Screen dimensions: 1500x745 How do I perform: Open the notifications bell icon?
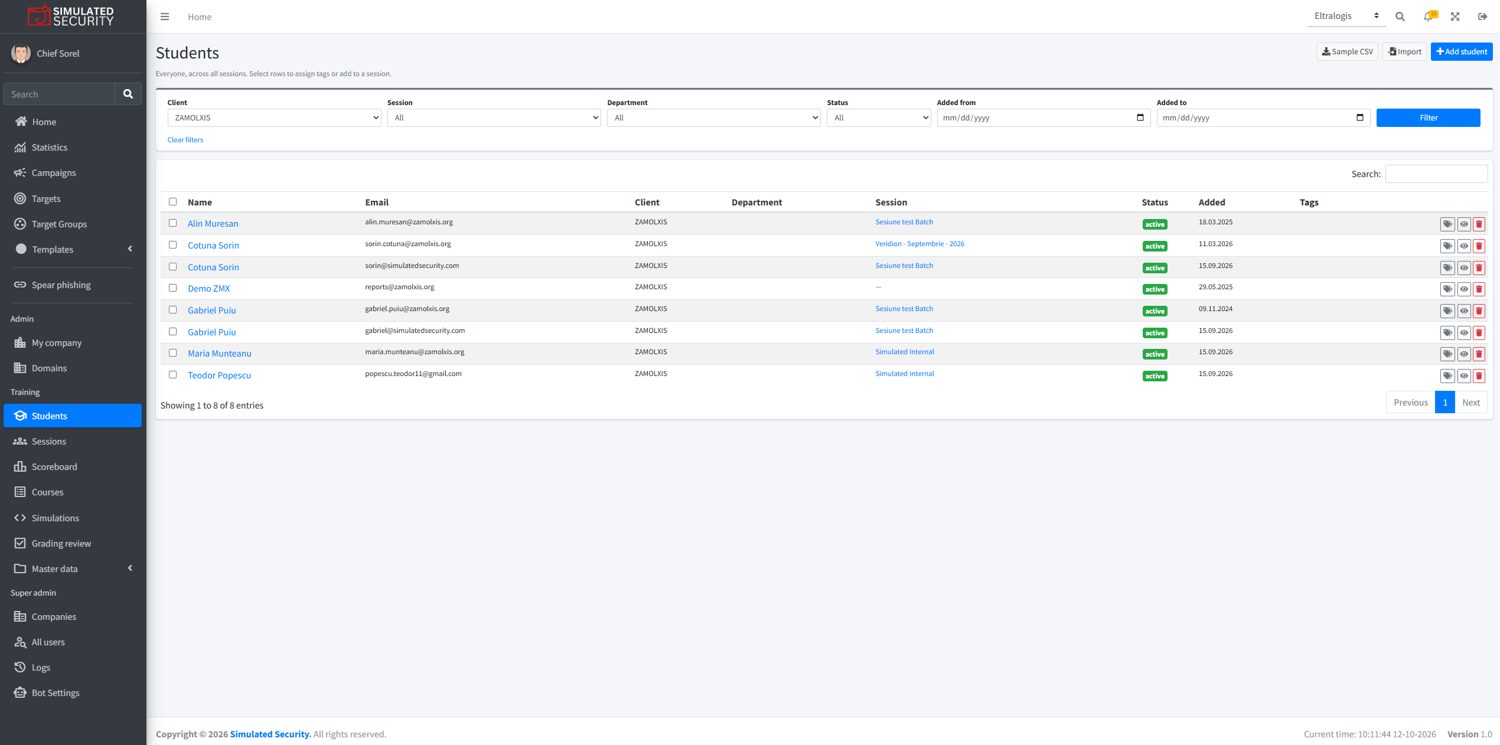[x=1429, y=16]
